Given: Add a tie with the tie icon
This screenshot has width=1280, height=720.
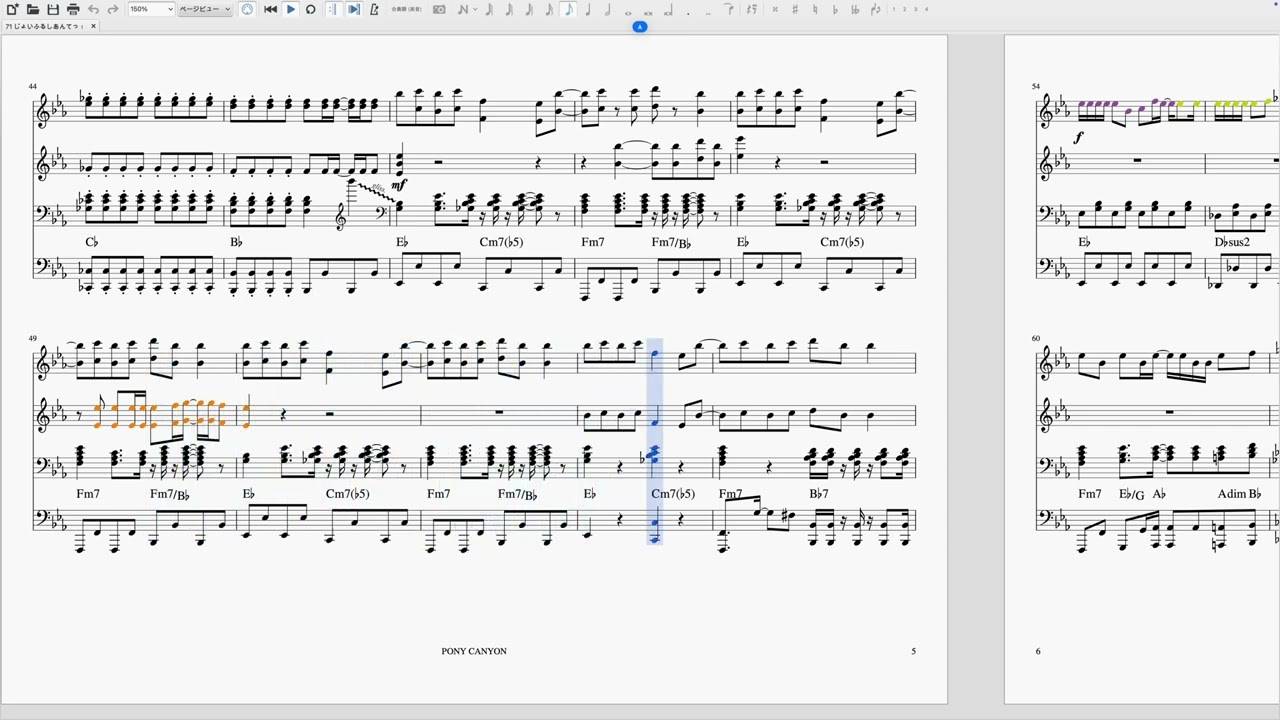Looking at the screenshot, I should pos(729,9).
